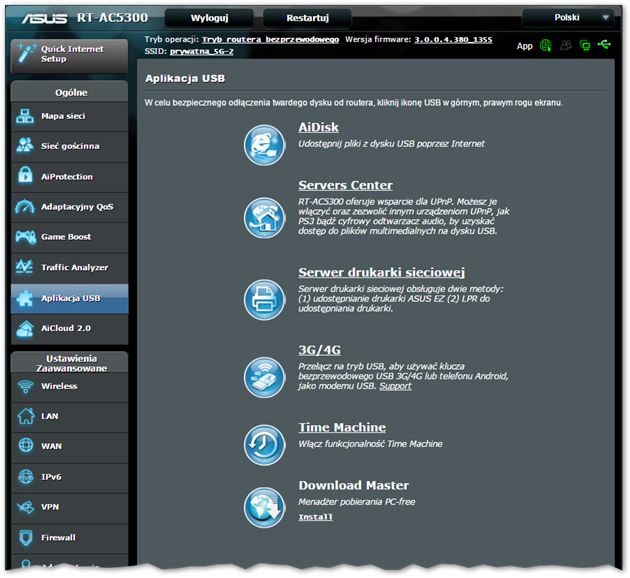Viewport: 630px width, 578px height.
Task: Click the Traffic Analyzer chart icon
Action: tap(24, 267)
